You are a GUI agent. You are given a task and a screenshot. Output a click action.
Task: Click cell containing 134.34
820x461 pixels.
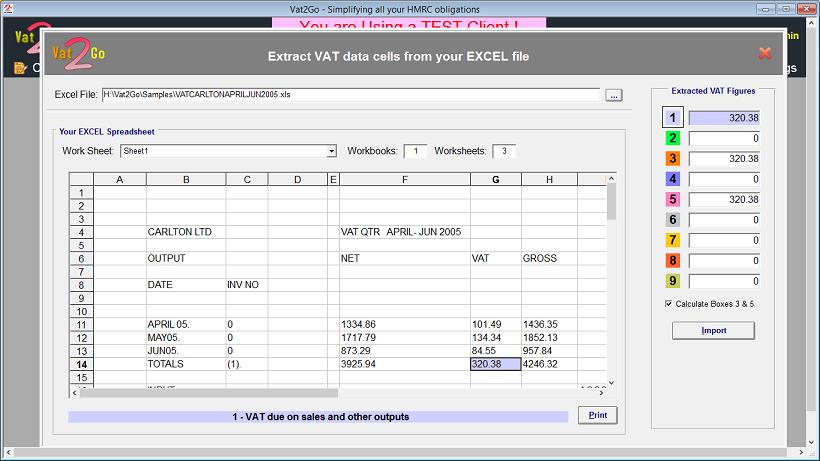[496, 338]
